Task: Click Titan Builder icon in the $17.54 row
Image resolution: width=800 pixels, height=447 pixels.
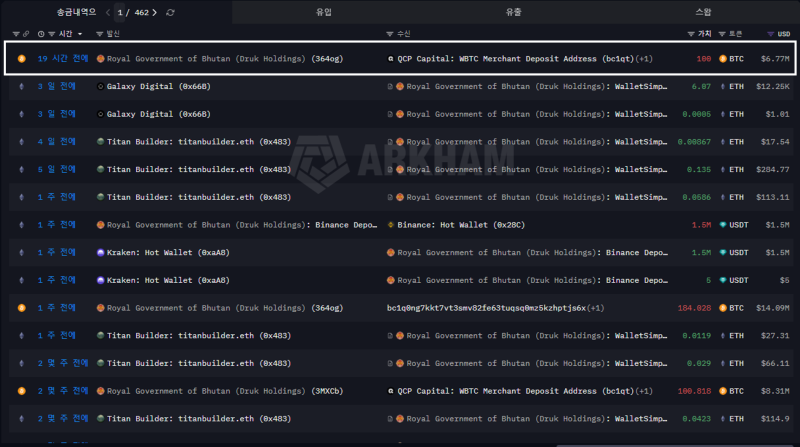Action: click(101, 141)
